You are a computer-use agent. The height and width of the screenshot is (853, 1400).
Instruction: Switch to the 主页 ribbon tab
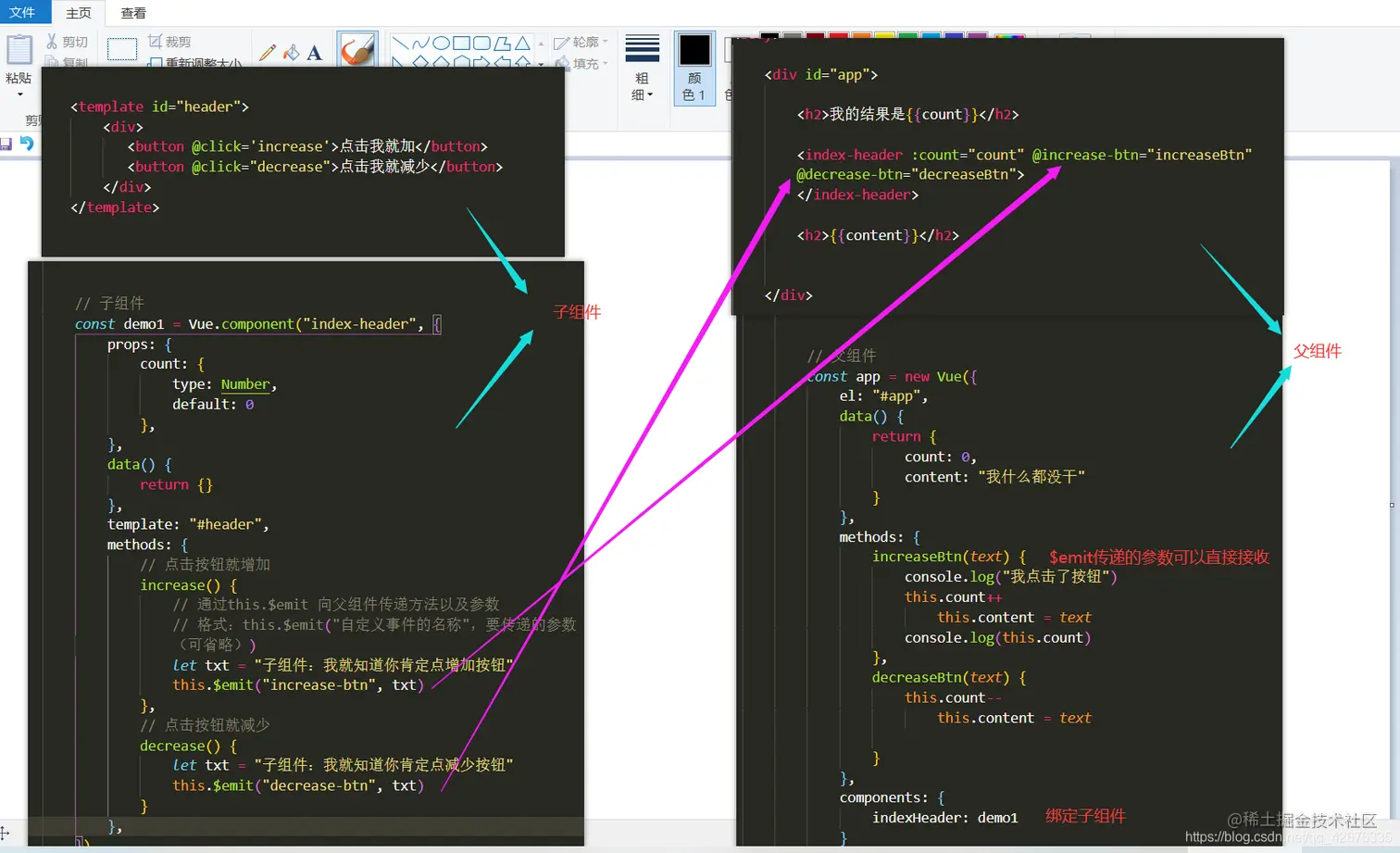tap(79, 13)
